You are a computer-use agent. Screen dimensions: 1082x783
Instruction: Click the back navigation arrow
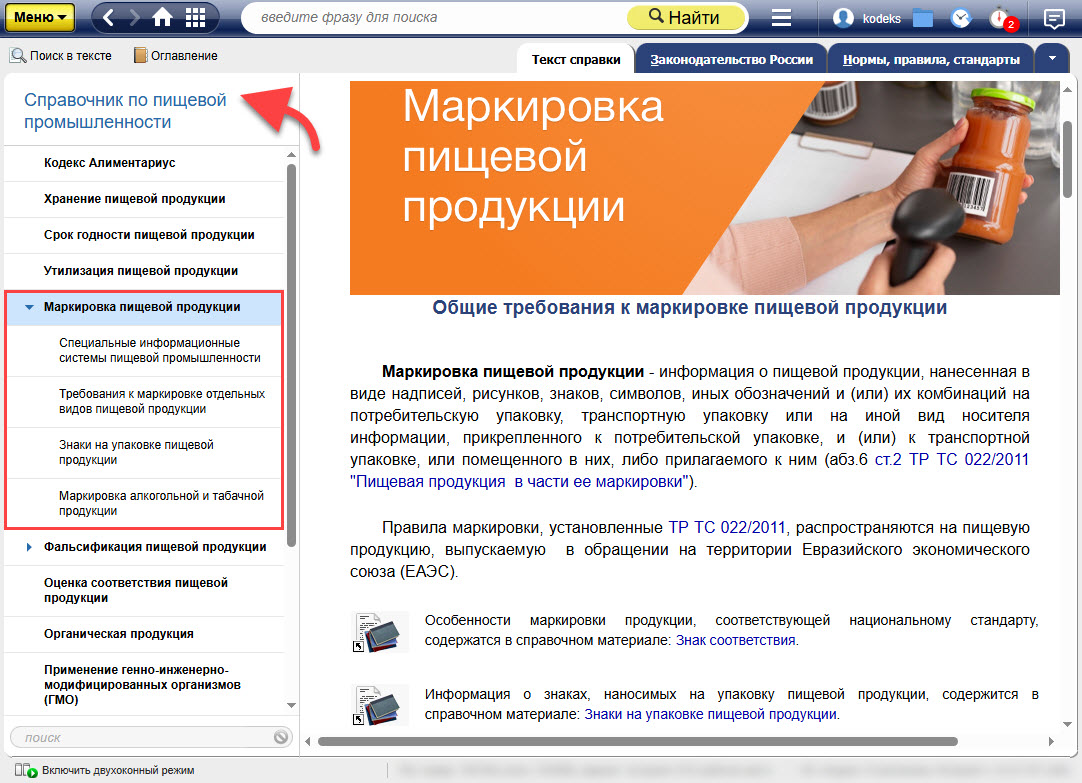point(110,18)
